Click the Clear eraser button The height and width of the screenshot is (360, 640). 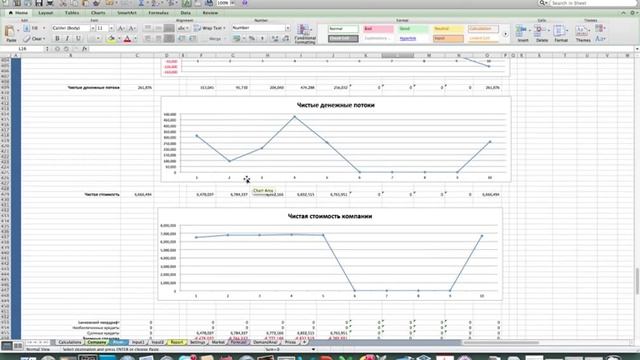(34, 39)
